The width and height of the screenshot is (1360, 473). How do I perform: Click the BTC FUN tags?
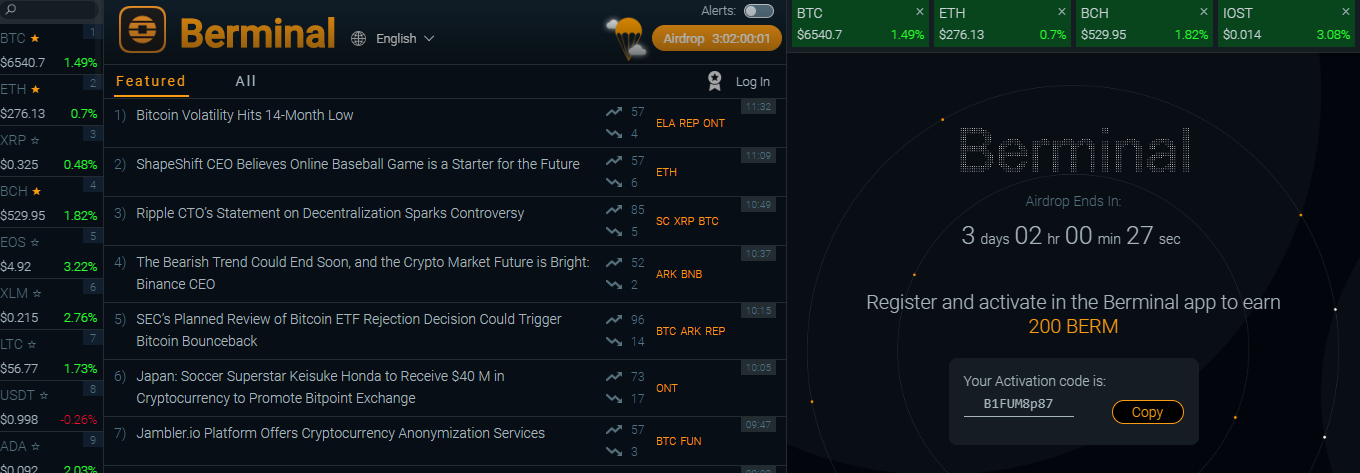679,441
